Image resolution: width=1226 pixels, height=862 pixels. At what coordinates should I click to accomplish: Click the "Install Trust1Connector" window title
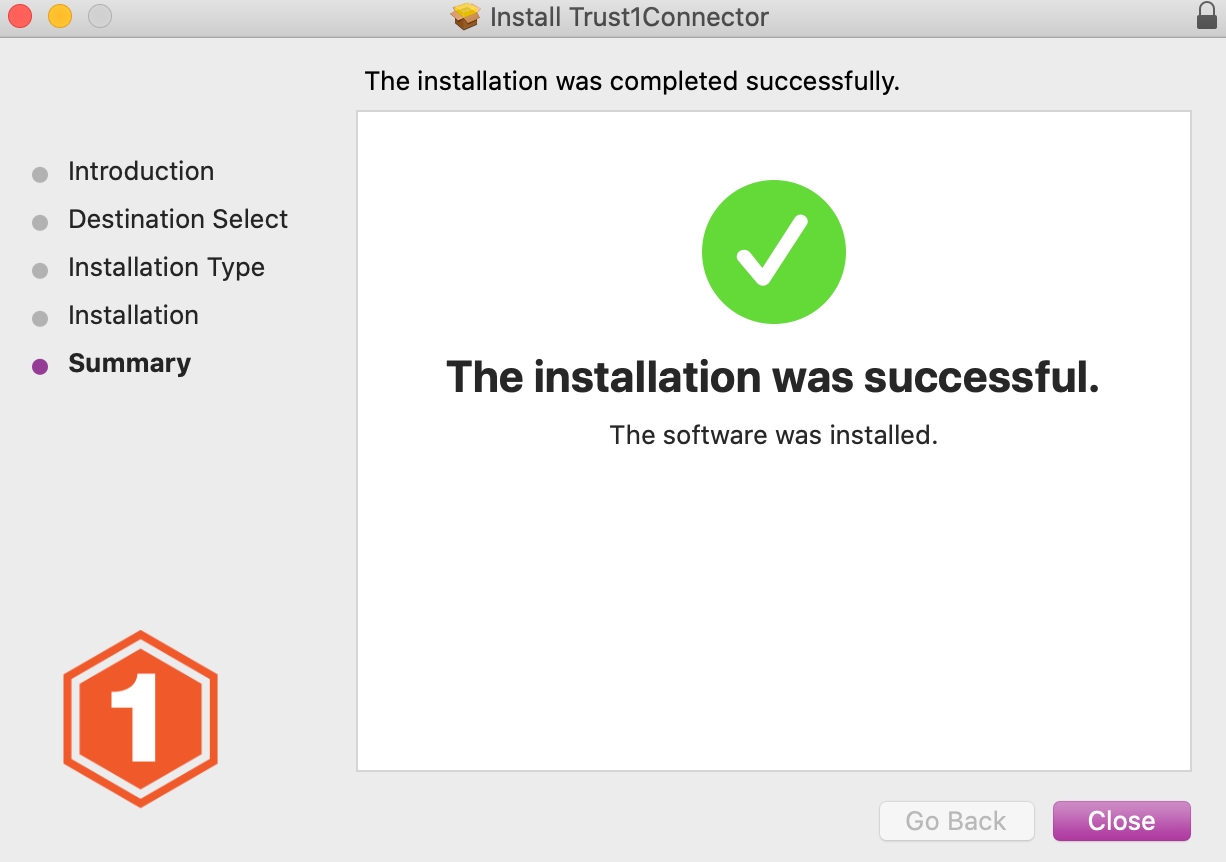pyautogui.click(x=629, y=17)
